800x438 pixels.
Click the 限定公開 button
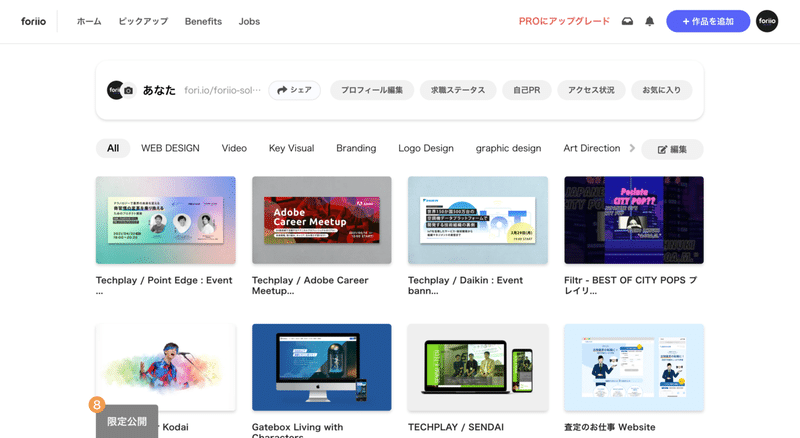click(x=127, y=421)
